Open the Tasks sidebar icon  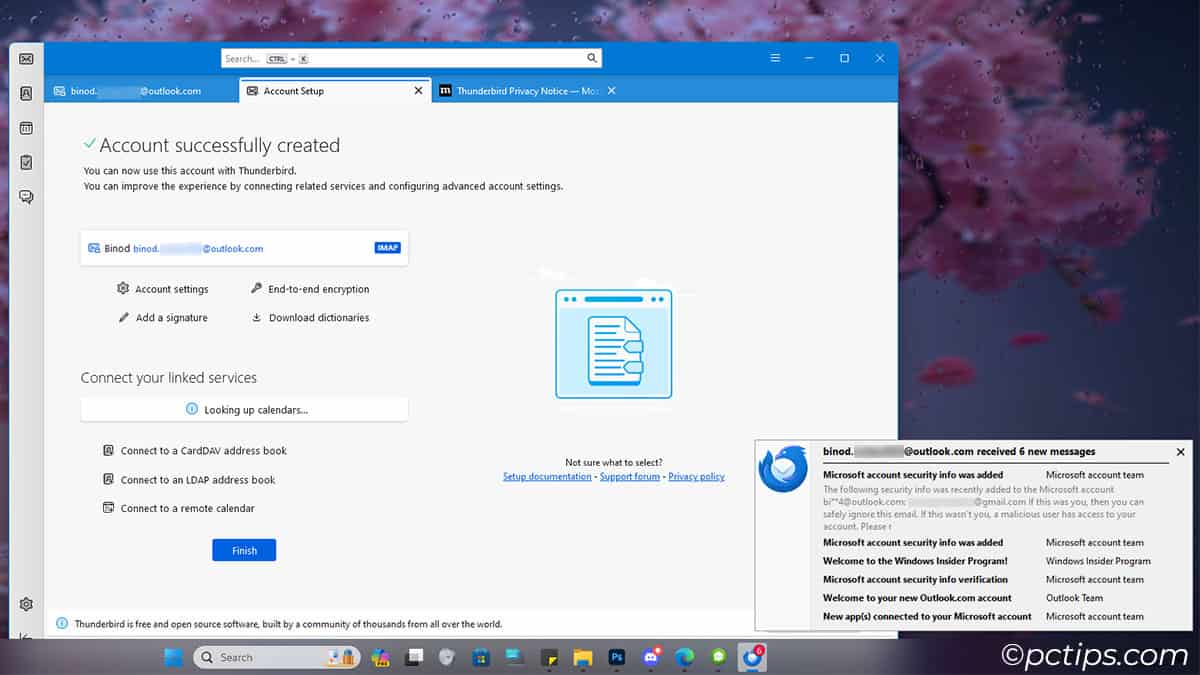(26, 162)
